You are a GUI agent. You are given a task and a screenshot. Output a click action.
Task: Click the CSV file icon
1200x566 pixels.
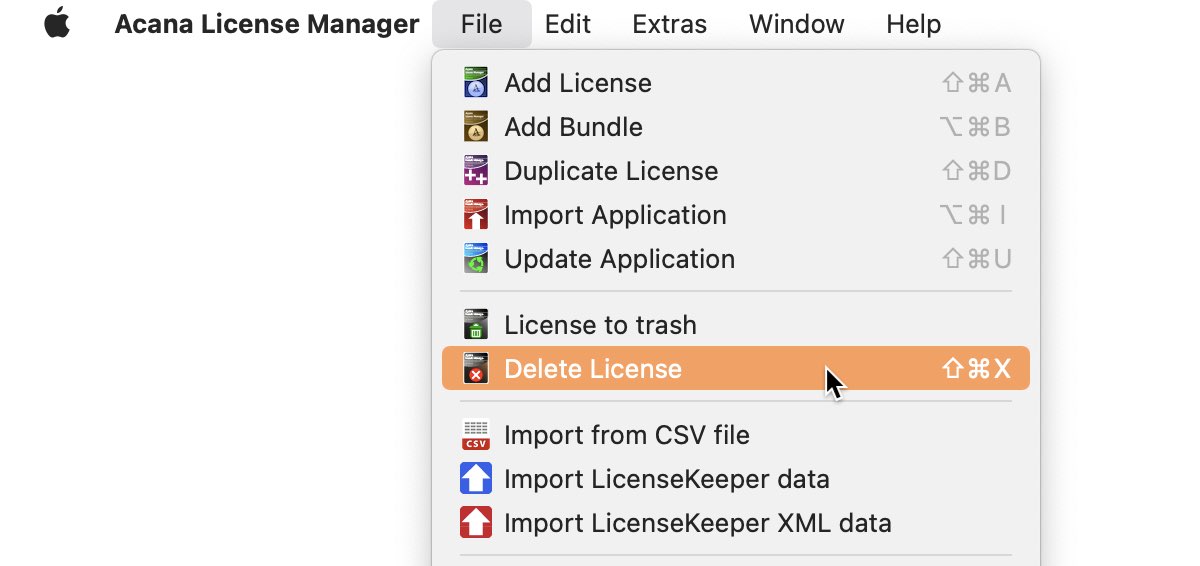point(476,435)
